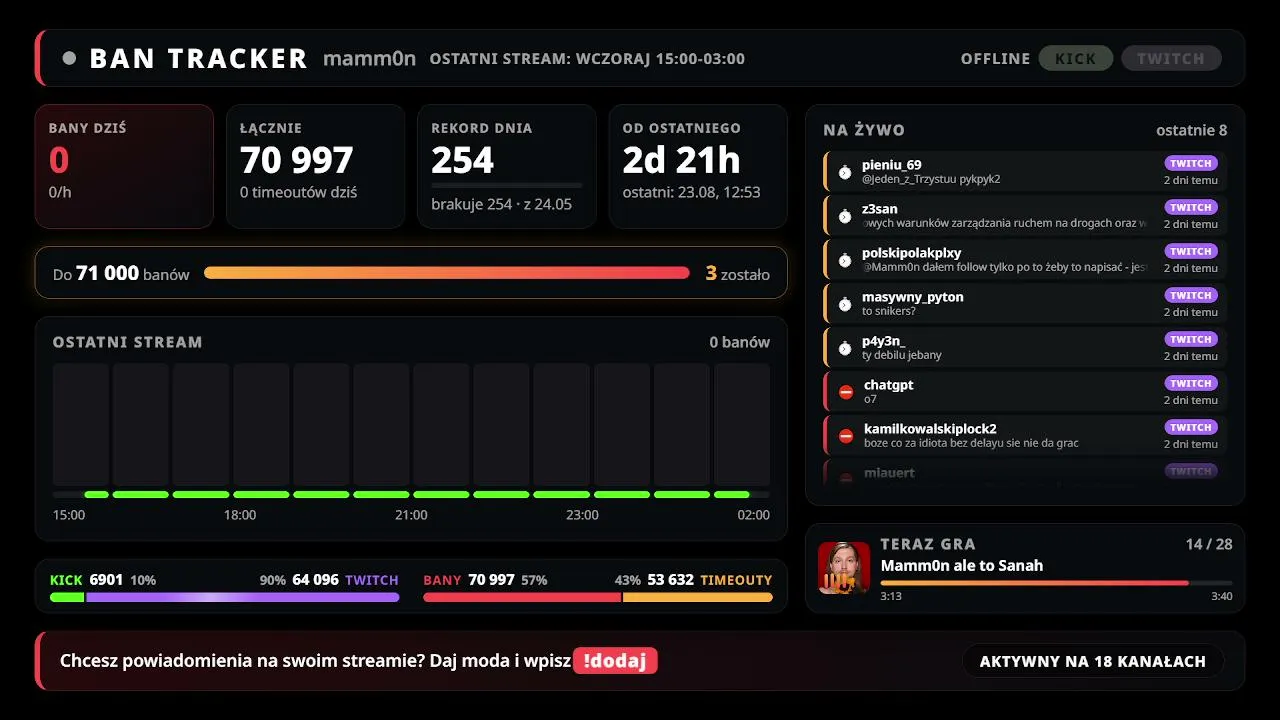Click the message 'ty debilu jebany'
Viewport: 1280px width, 720px height.
click(902, 355)
